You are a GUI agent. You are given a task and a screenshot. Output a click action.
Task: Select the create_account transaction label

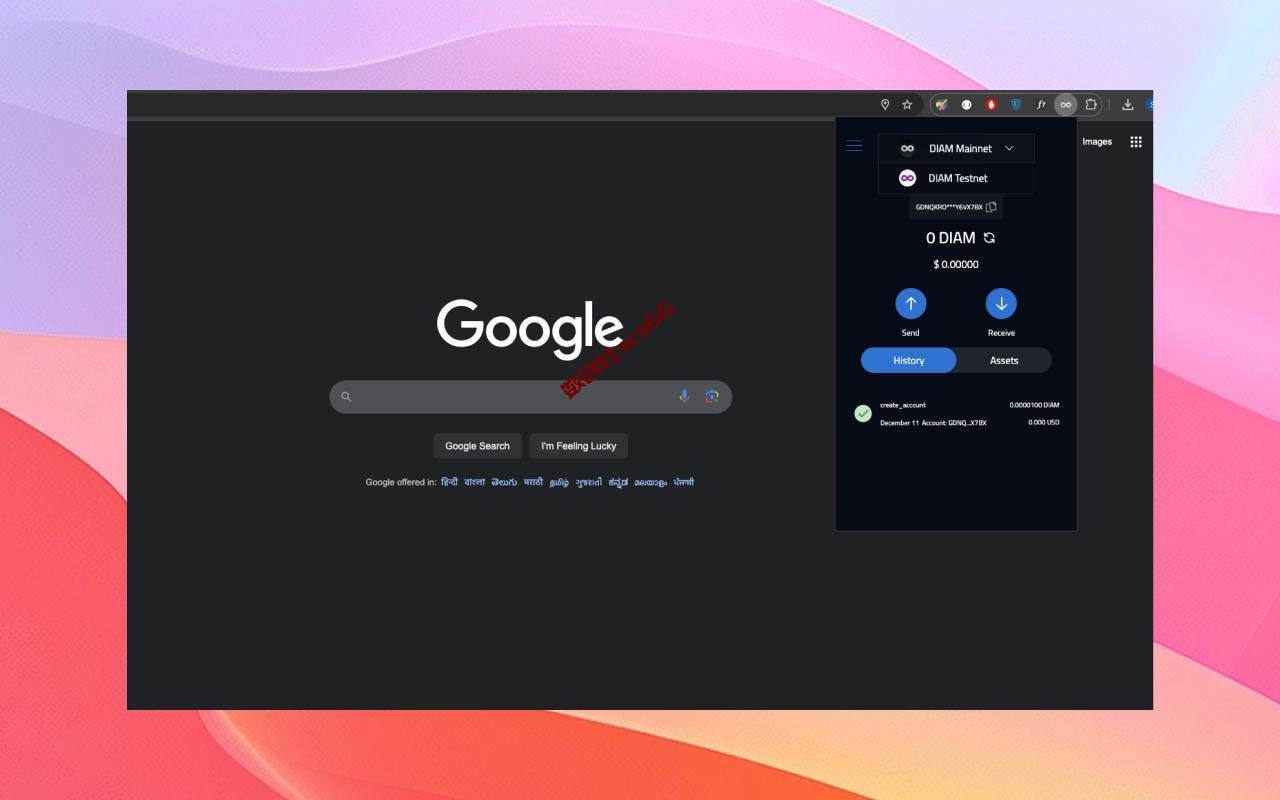point(903,405)
